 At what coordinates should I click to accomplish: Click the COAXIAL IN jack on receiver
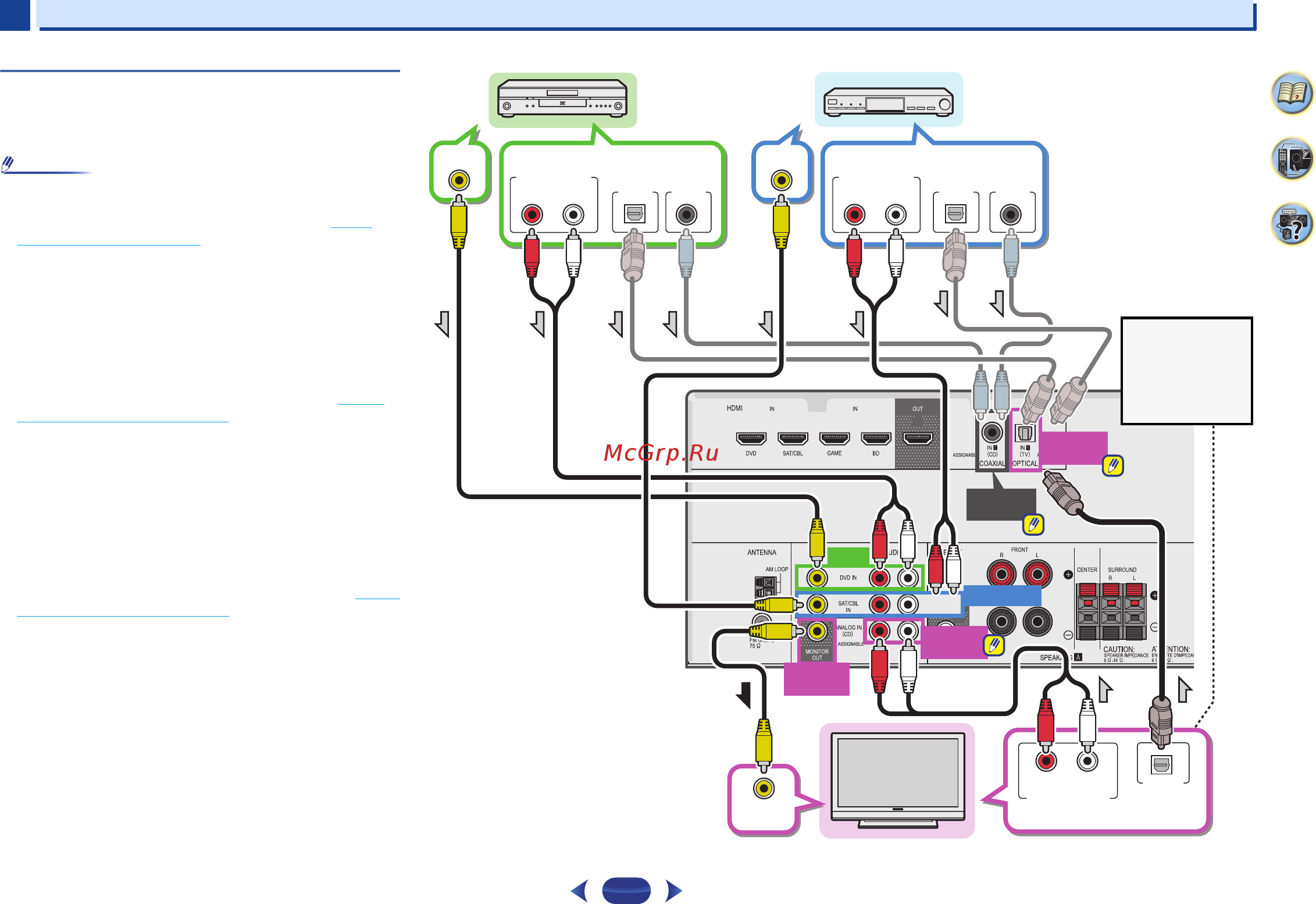click(x=992, y=432)
